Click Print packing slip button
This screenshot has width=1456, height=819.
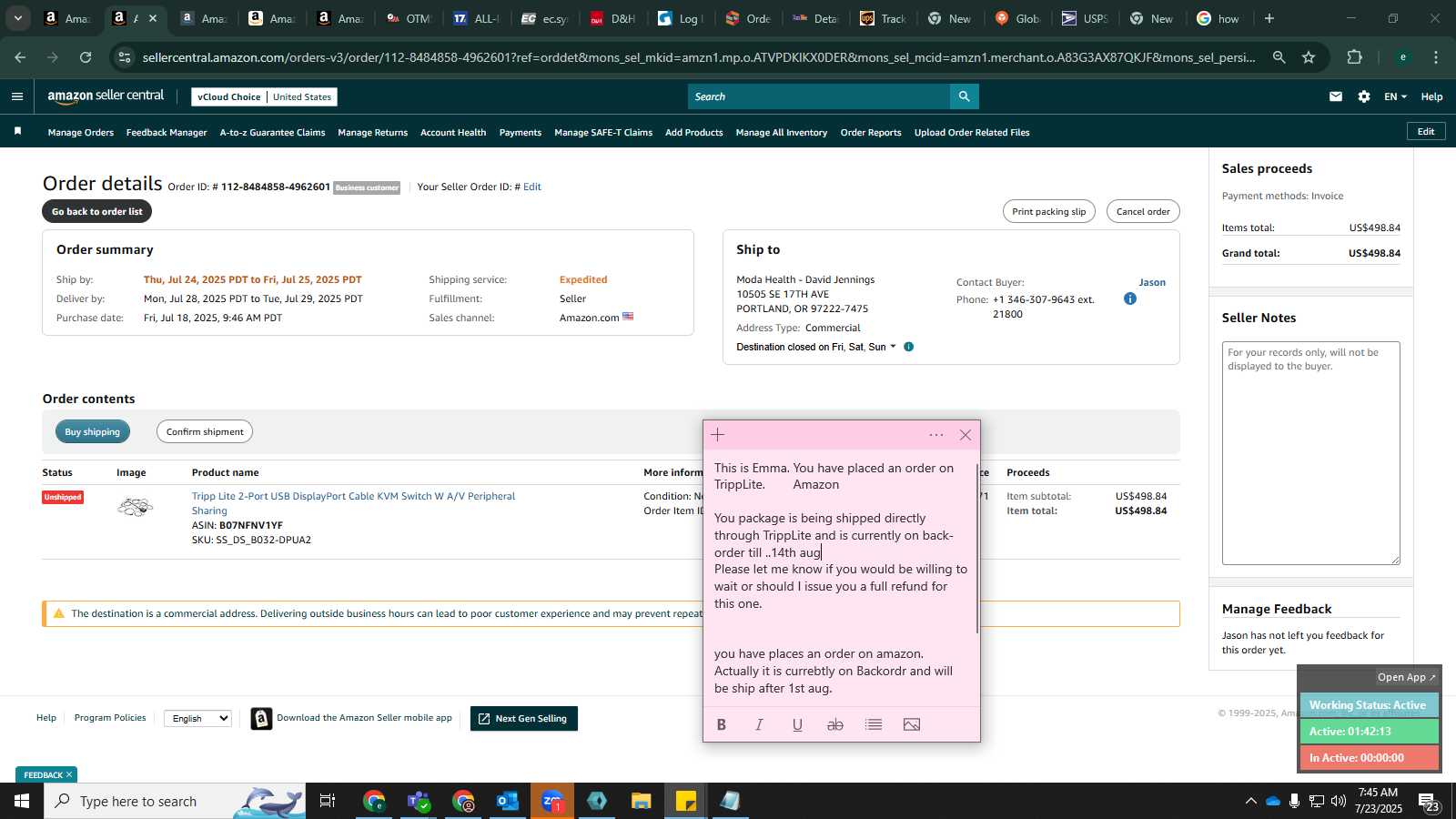pyautogui.click(x=1048, y=211)
